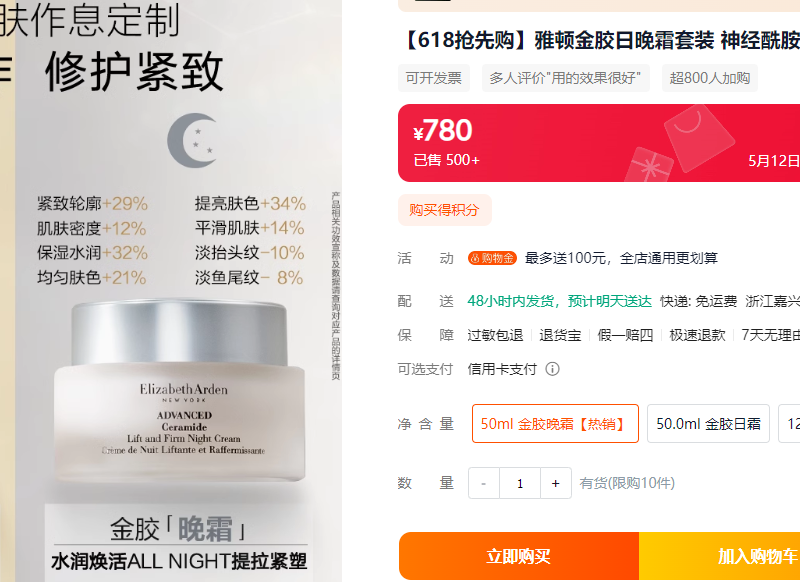Click 立即购买 buy now button
Image resolution: width=800 pixels, height=582 pixels.
[x=519, y=556]
